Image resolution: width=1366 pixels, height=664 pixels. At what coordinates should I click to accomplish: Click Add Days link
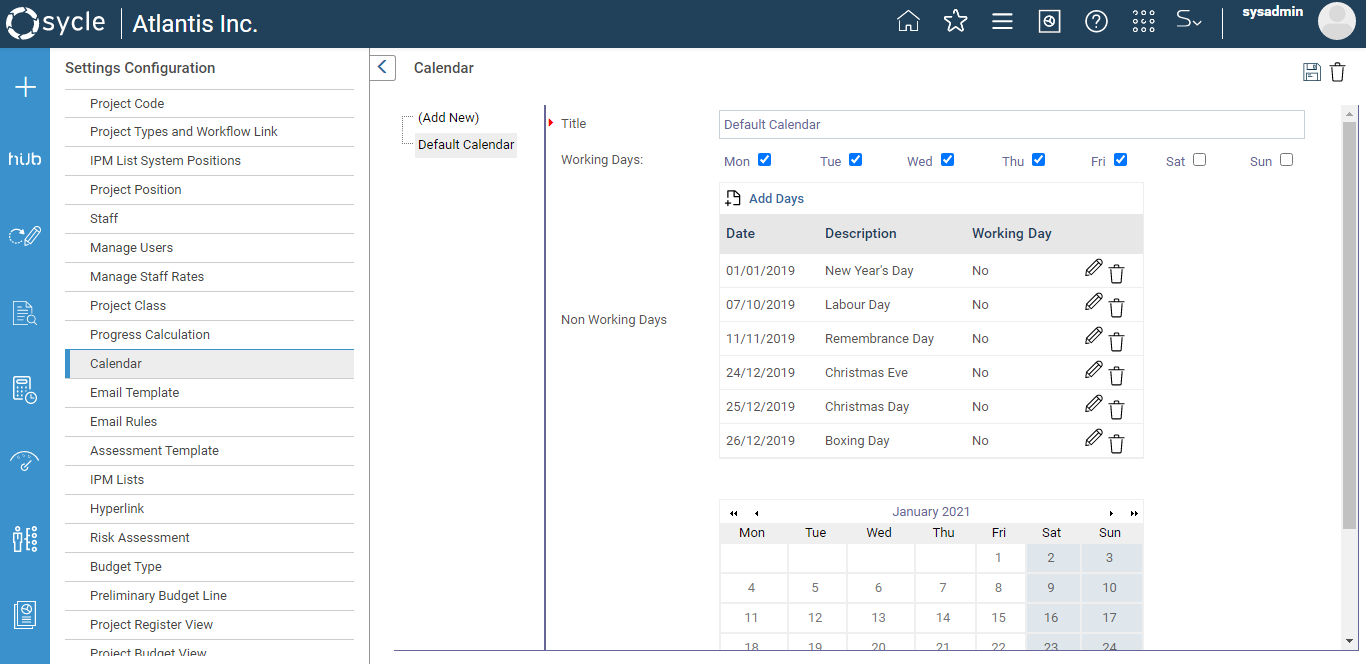point(776,198)
